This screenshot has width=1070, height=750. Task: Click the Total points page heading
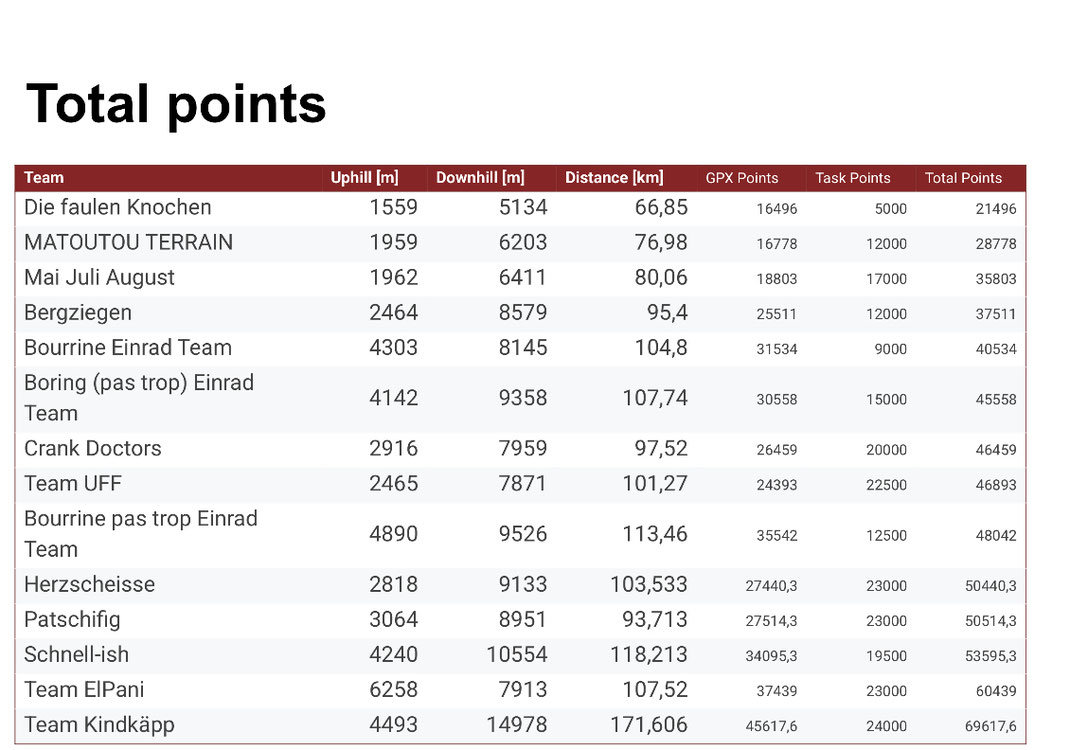[x=176, y=103]
